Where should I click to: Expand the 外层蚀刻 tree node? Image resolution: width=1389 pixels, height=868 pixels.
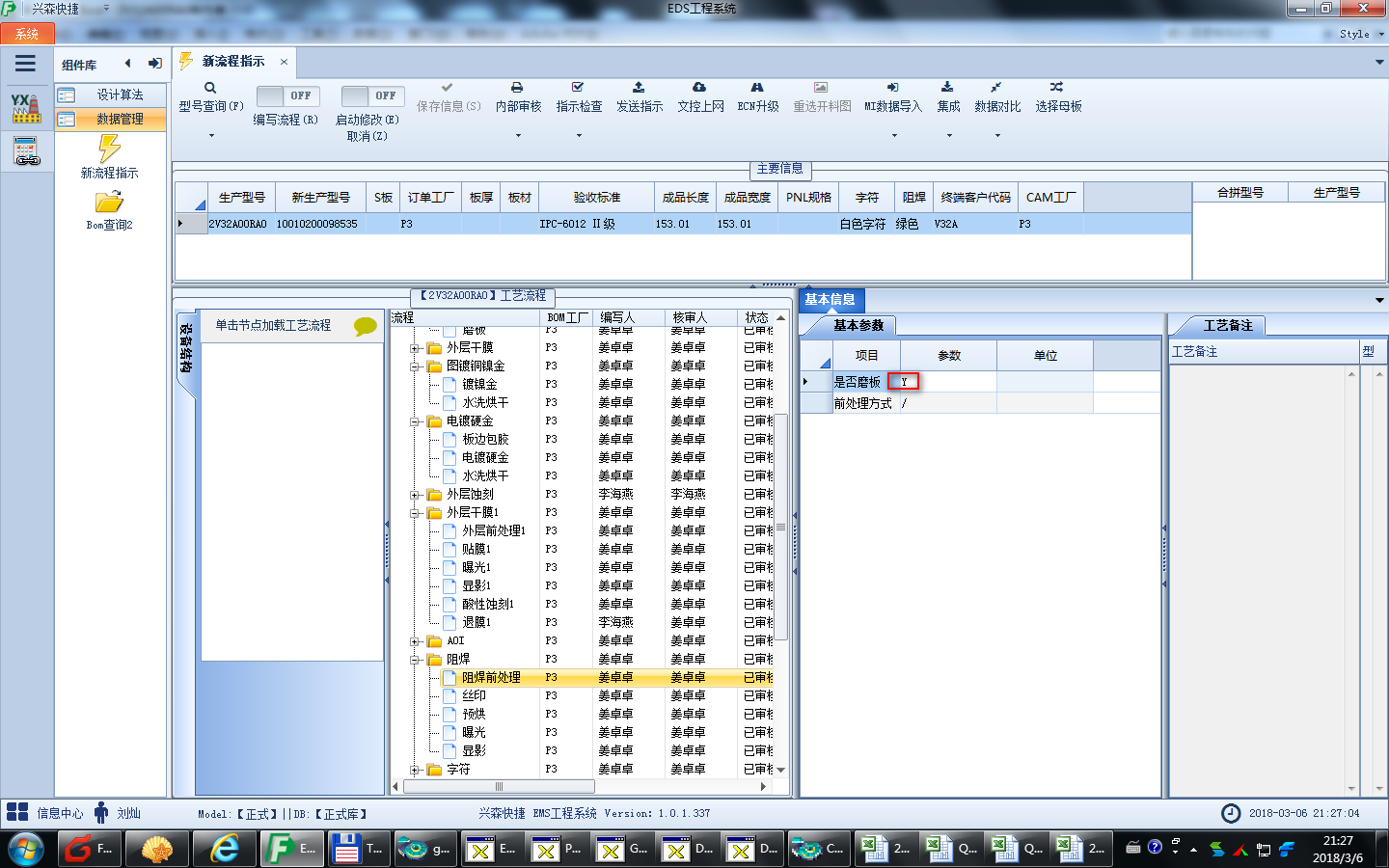point(415,495)
